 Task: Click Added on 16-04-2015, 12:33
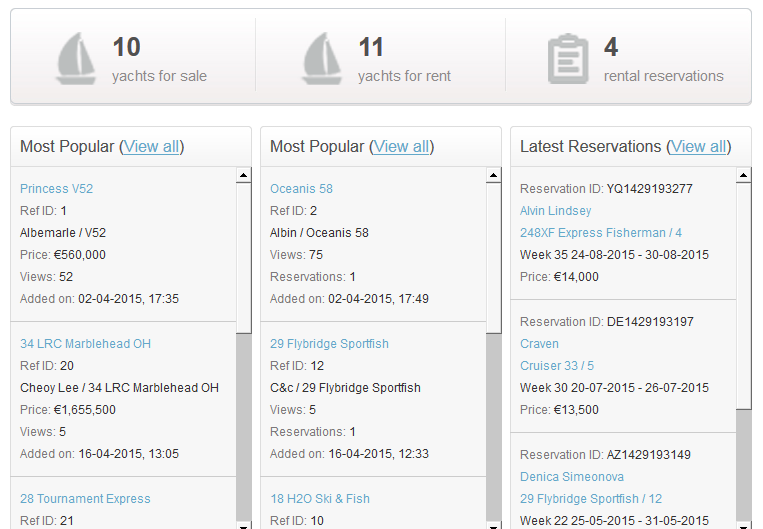(349, 454)
